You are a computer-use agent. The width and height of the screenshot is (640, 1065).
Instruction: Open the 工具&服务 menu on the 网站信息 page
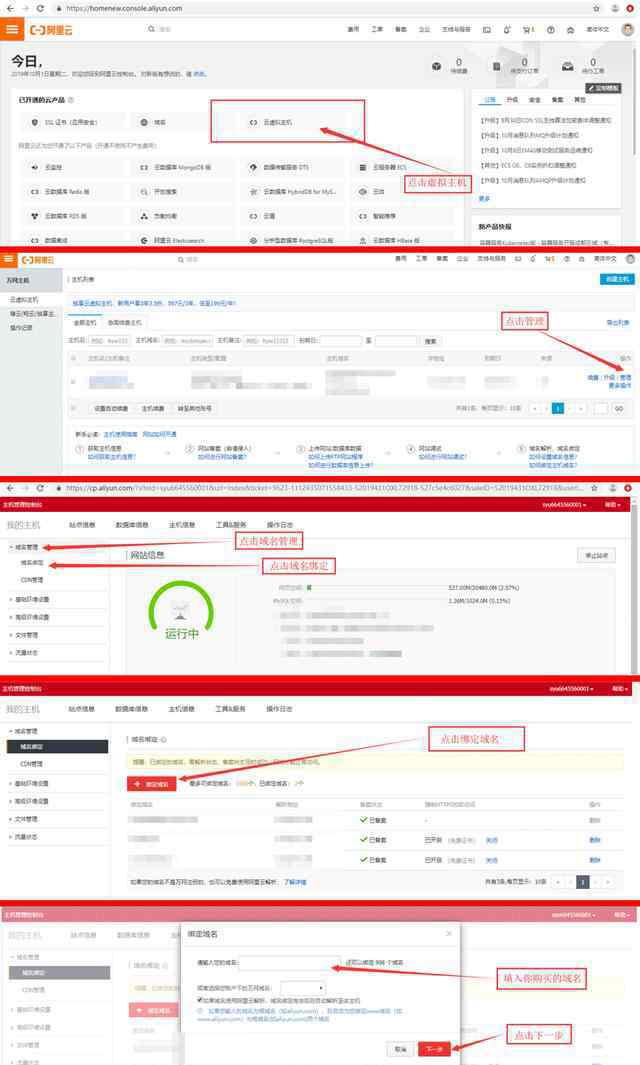coord(231,525)
